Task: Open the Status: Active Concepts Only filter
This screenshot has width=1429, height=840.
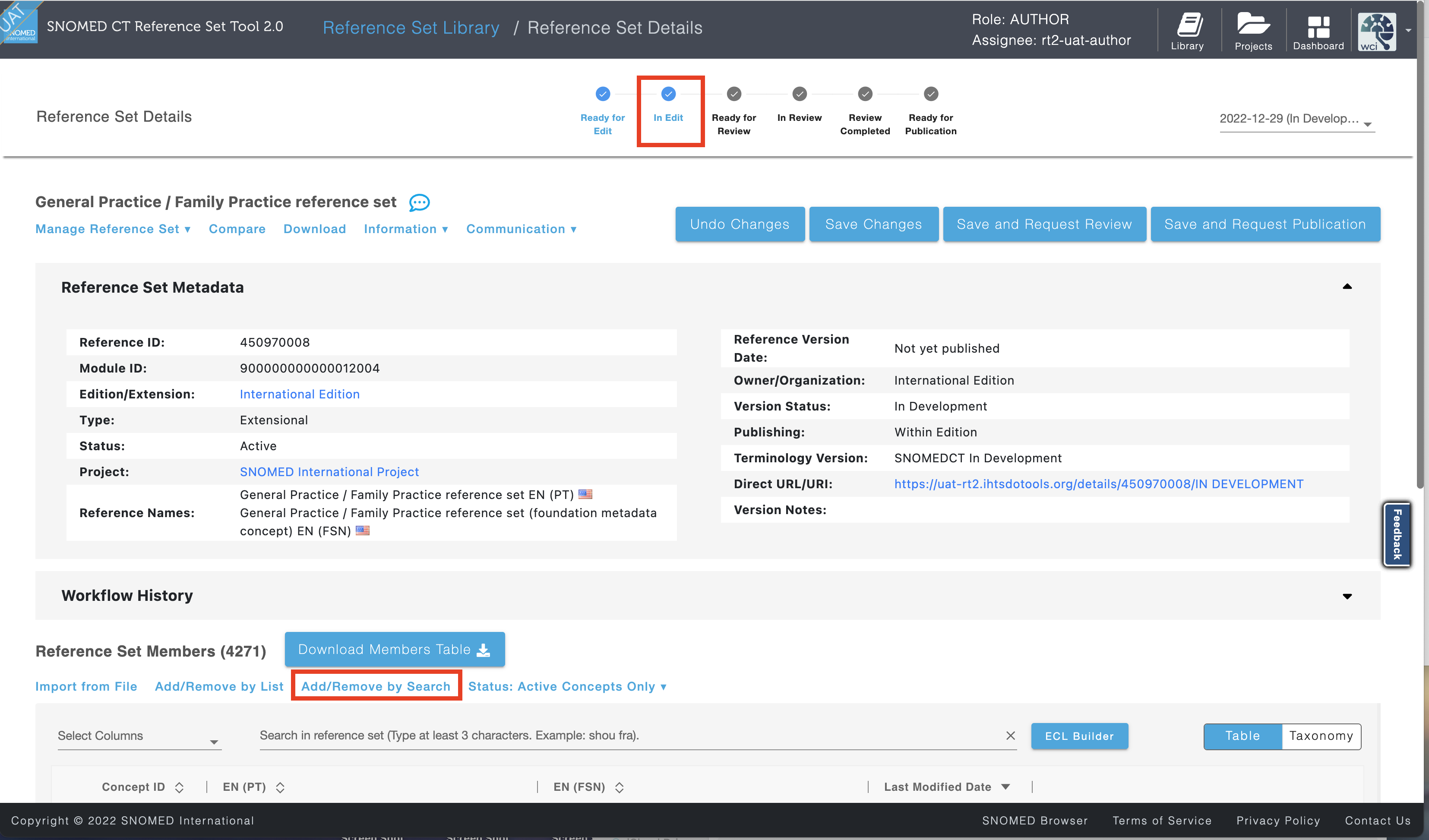Action: click(x=567, y=686)
